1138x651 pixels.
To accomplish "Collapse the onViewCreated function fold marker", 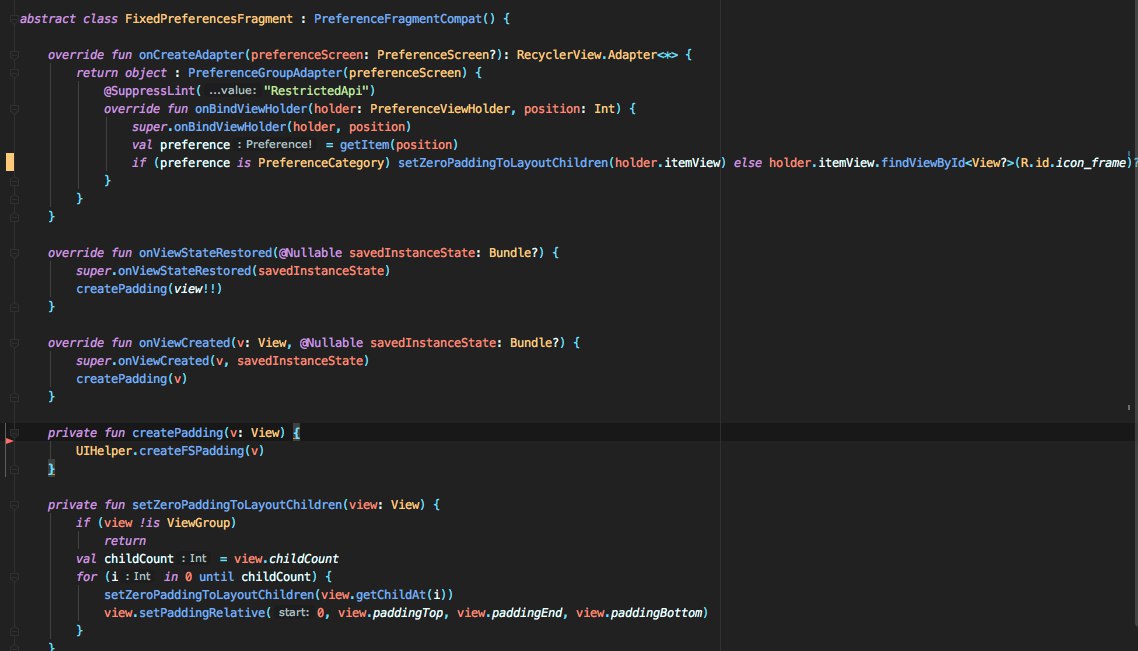I will [x=14, y=343].
